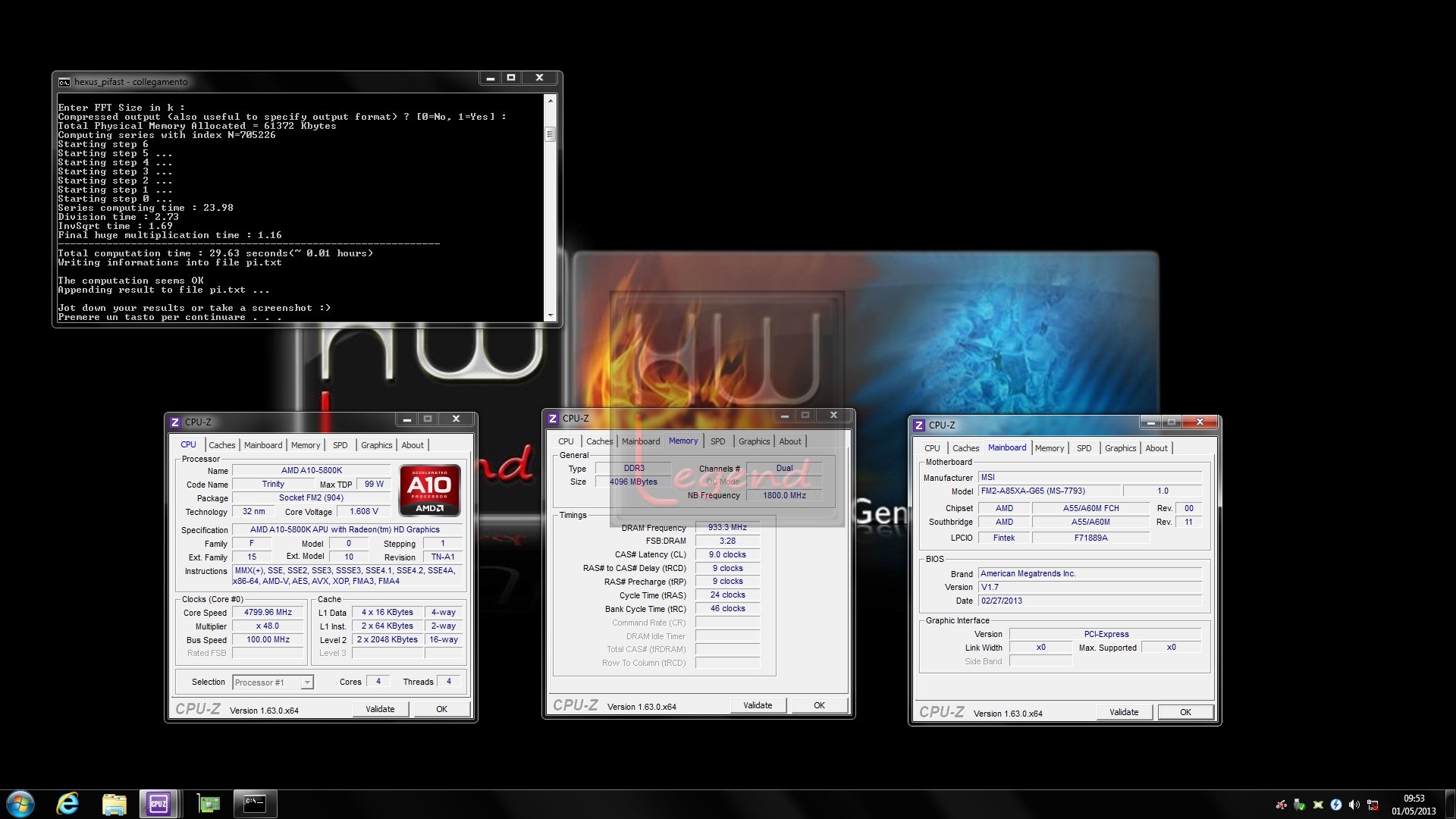The width and height of the screenshot is (1456, 819).
Task: Click the command prompt taskbar icon
Action: click(254, 804)
